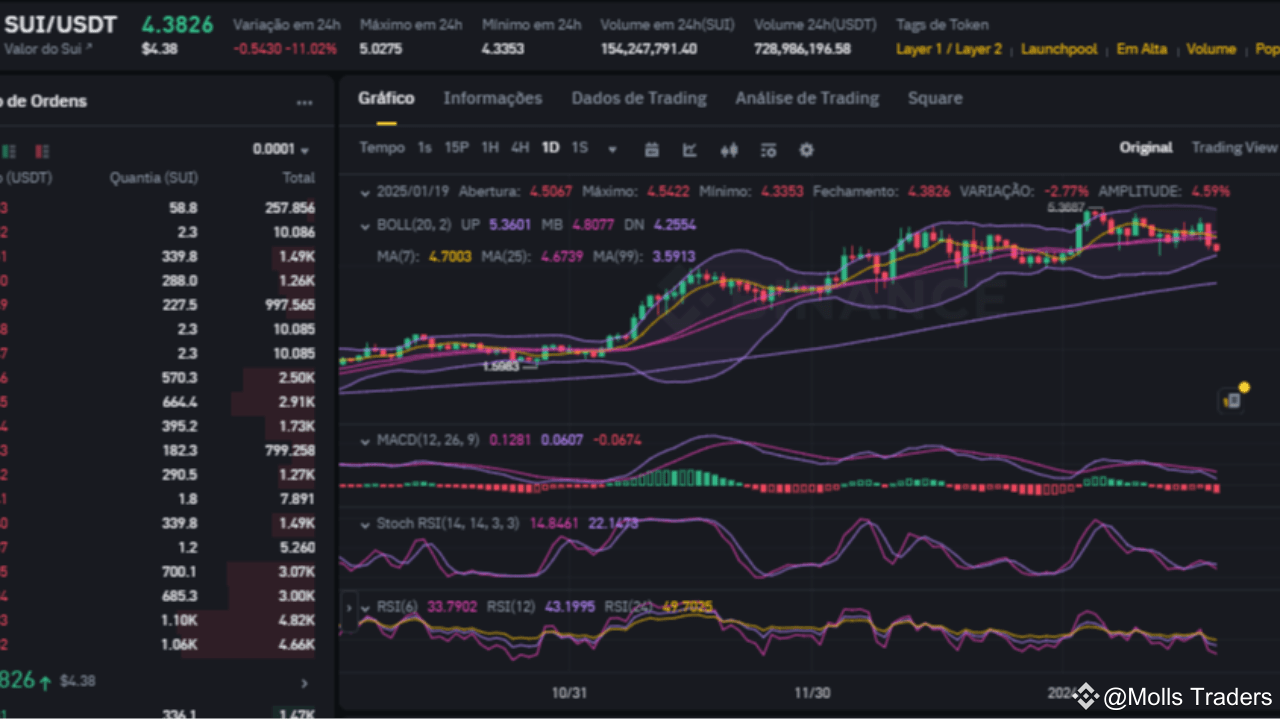Open order book precision 0.0001 dropdown

tap(281, 149)
